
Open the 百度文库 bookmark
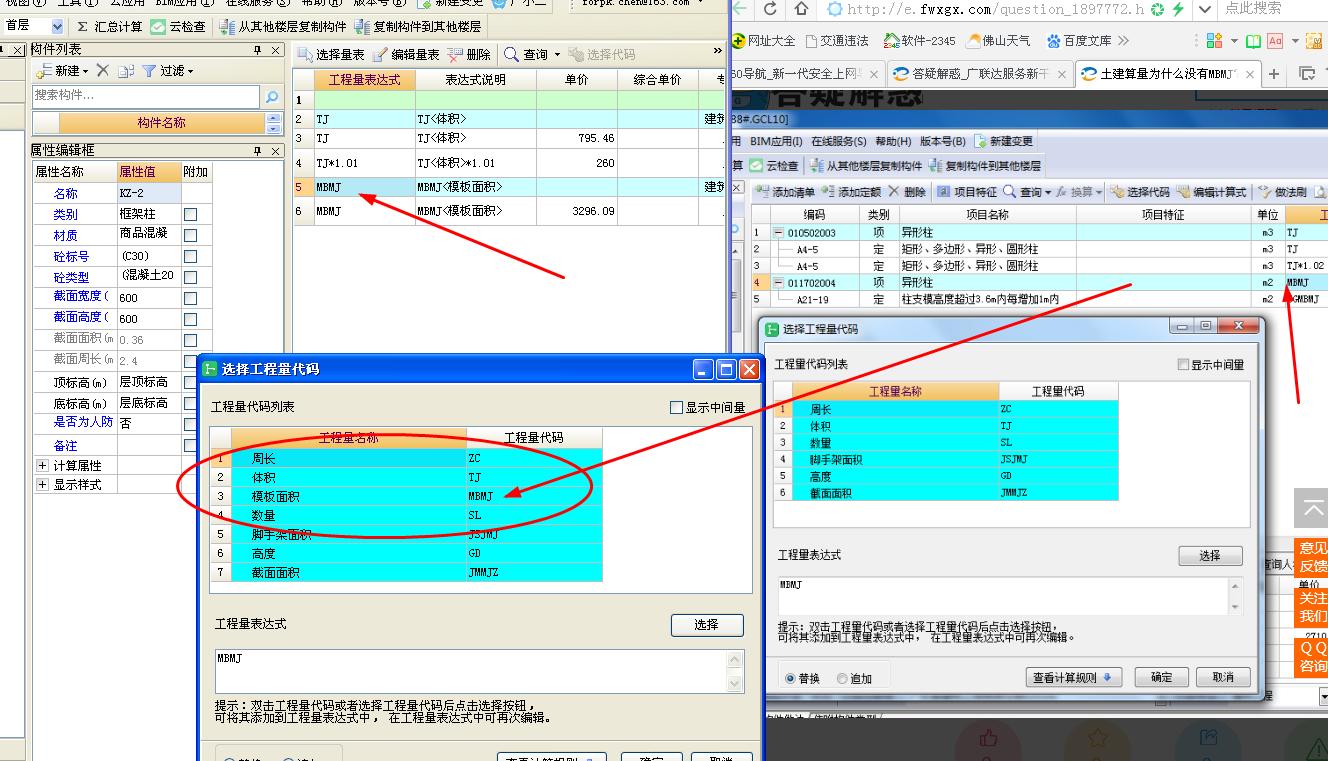pos(1079,41)
